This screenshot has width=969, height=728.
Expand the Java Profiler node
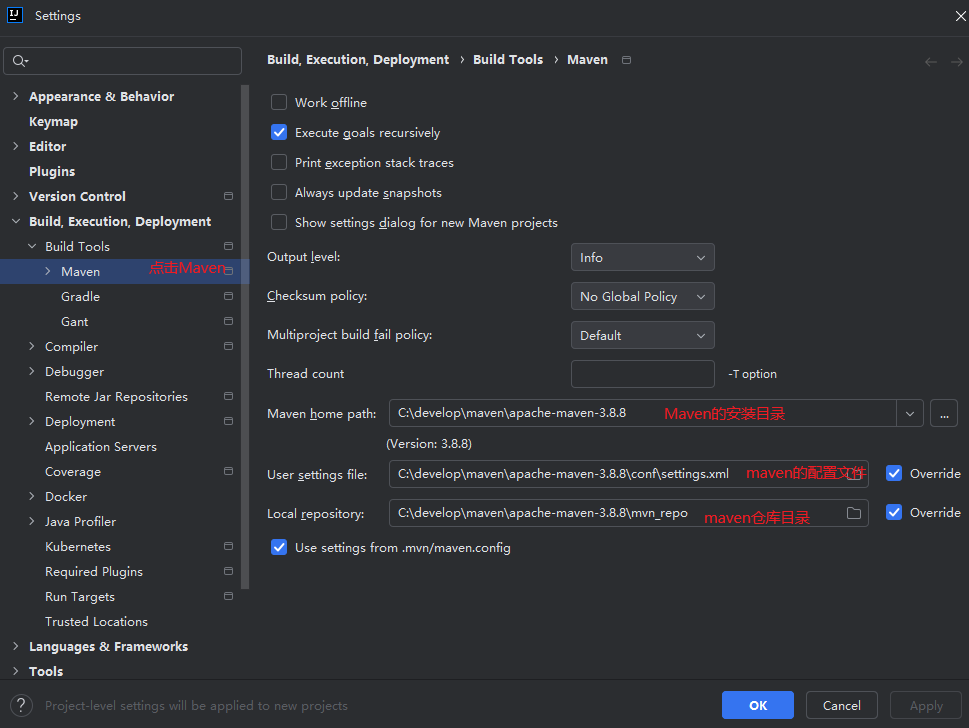tap(32, 521)
